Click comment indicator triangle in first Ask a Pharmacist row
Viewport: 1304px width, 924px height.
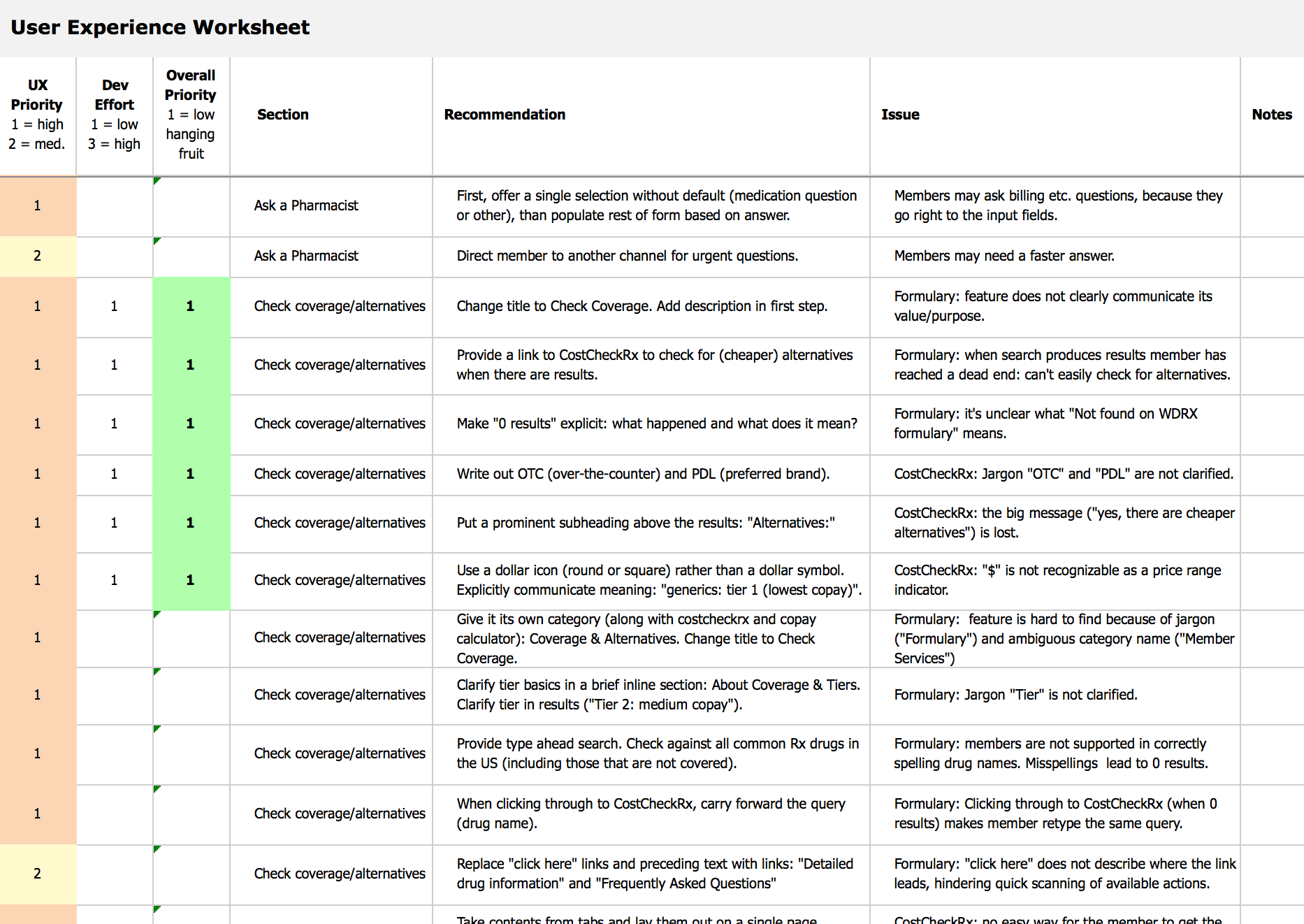click(x=157, y=181)
